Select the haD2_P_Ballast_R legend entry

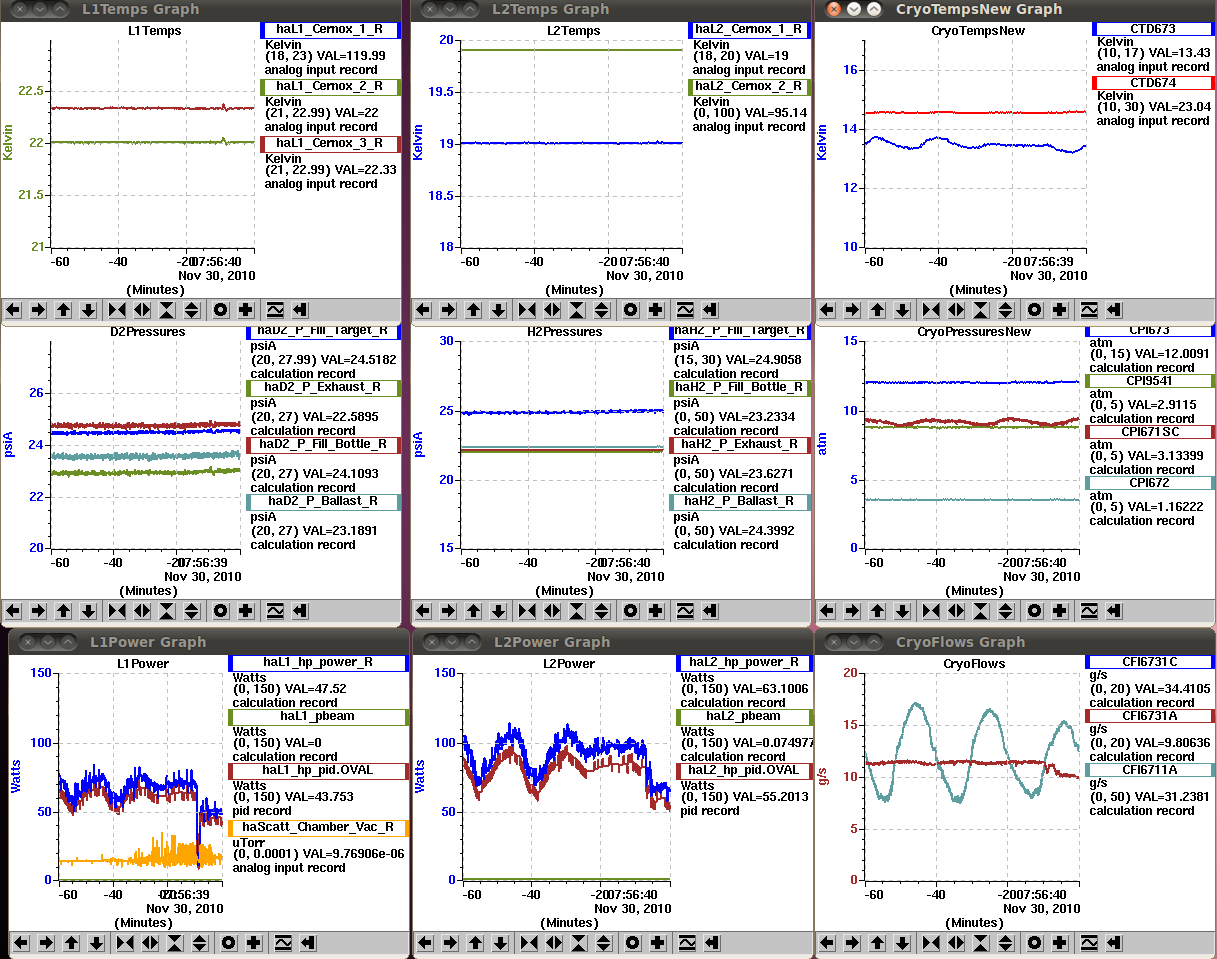(323, 502)
